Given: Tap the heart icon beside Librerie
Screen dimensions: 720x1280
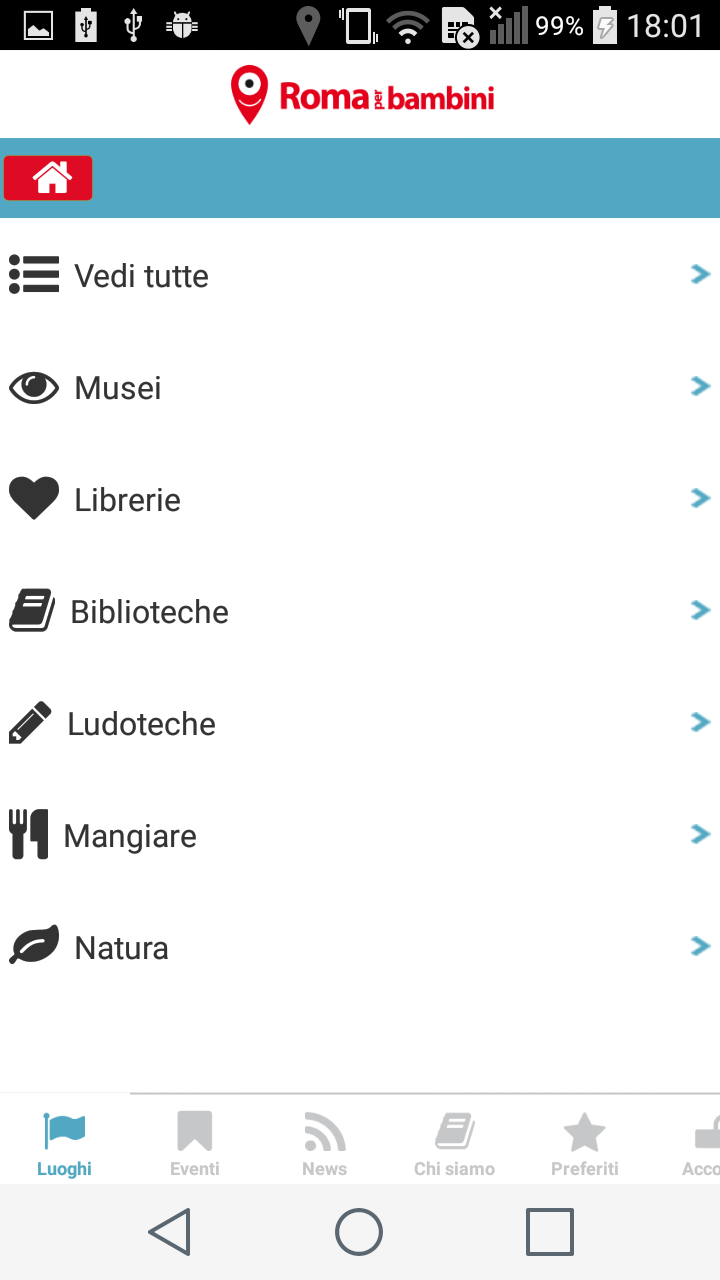Looking at the screenshot, I should 34,498.
